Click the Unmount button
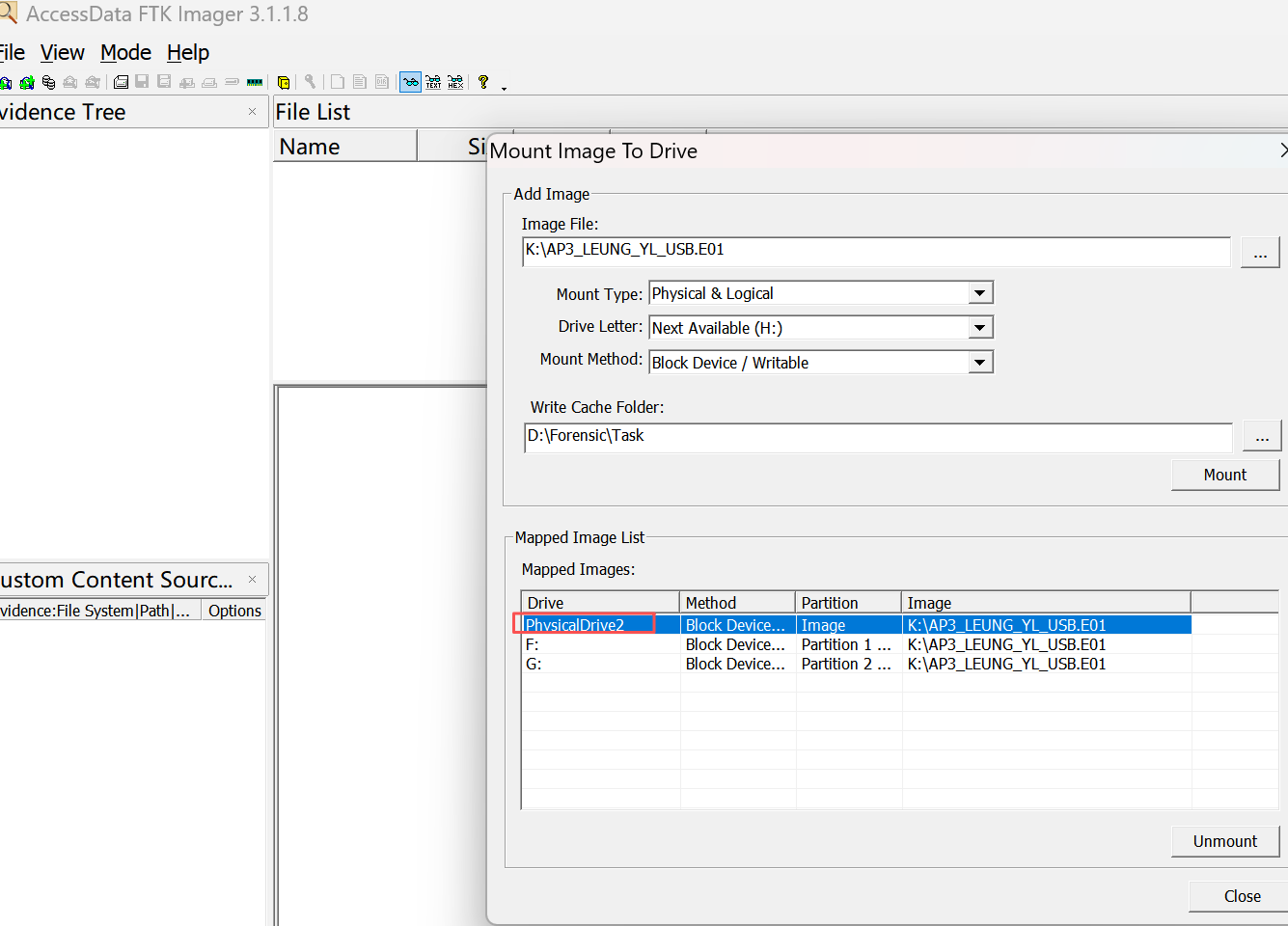 point(1224,841)
